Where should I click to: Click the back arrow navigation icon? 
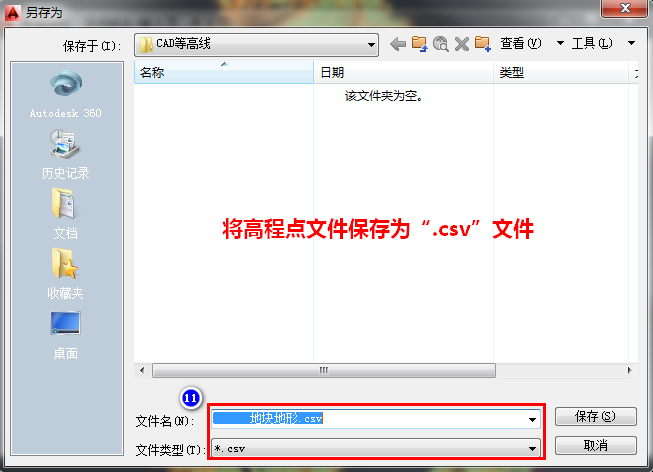pyautogui.click(x=398, y=44)
